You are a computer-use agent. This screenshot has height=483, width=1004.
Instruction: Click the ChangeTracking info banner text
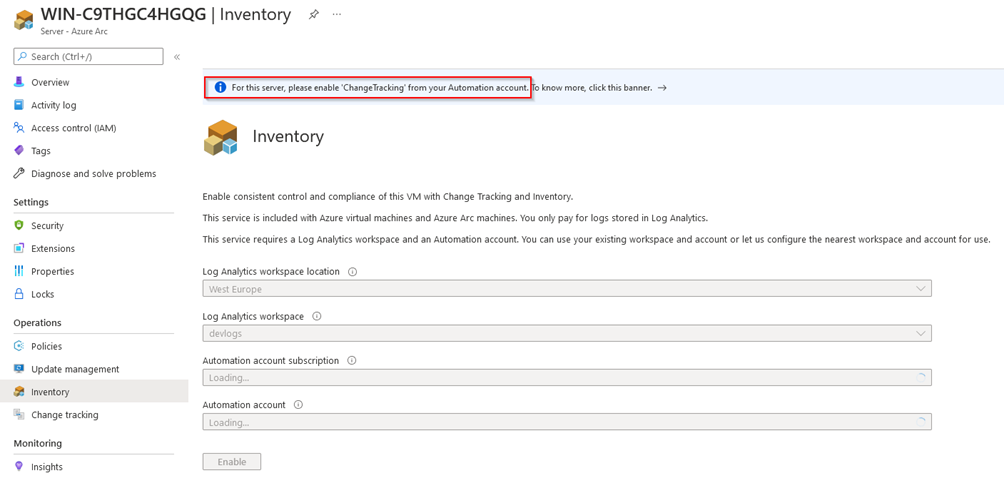click(x=380, y=88)
